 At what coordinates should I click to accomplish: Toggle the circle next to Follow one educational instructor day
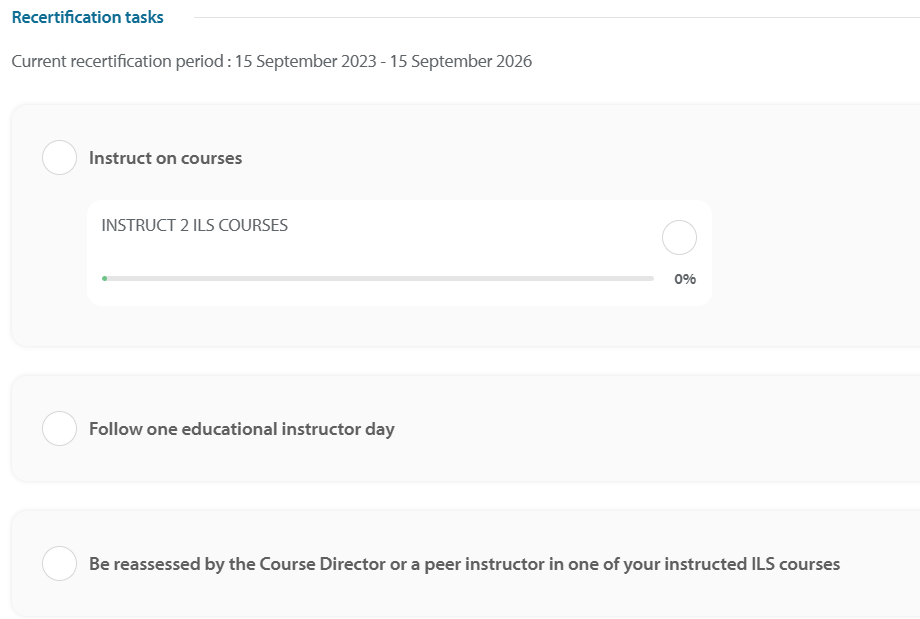59,429
